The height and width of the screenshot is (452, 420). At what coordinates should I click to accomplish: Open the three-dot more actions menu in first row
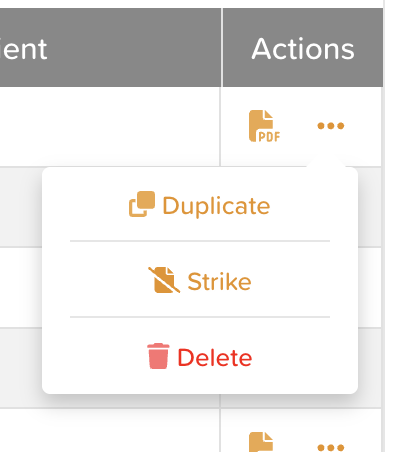(x=331, y=126)
